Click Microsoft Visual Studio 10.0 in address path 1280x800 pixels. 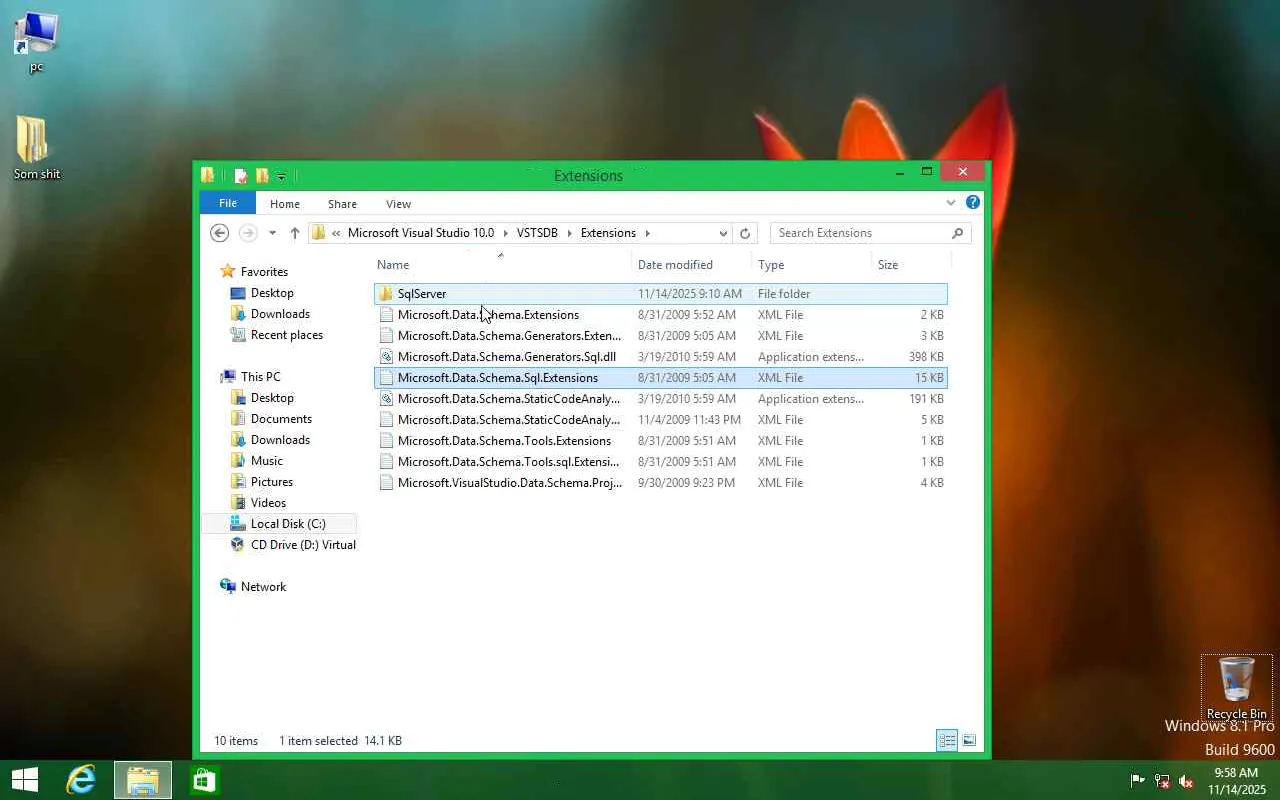[421, 233]
